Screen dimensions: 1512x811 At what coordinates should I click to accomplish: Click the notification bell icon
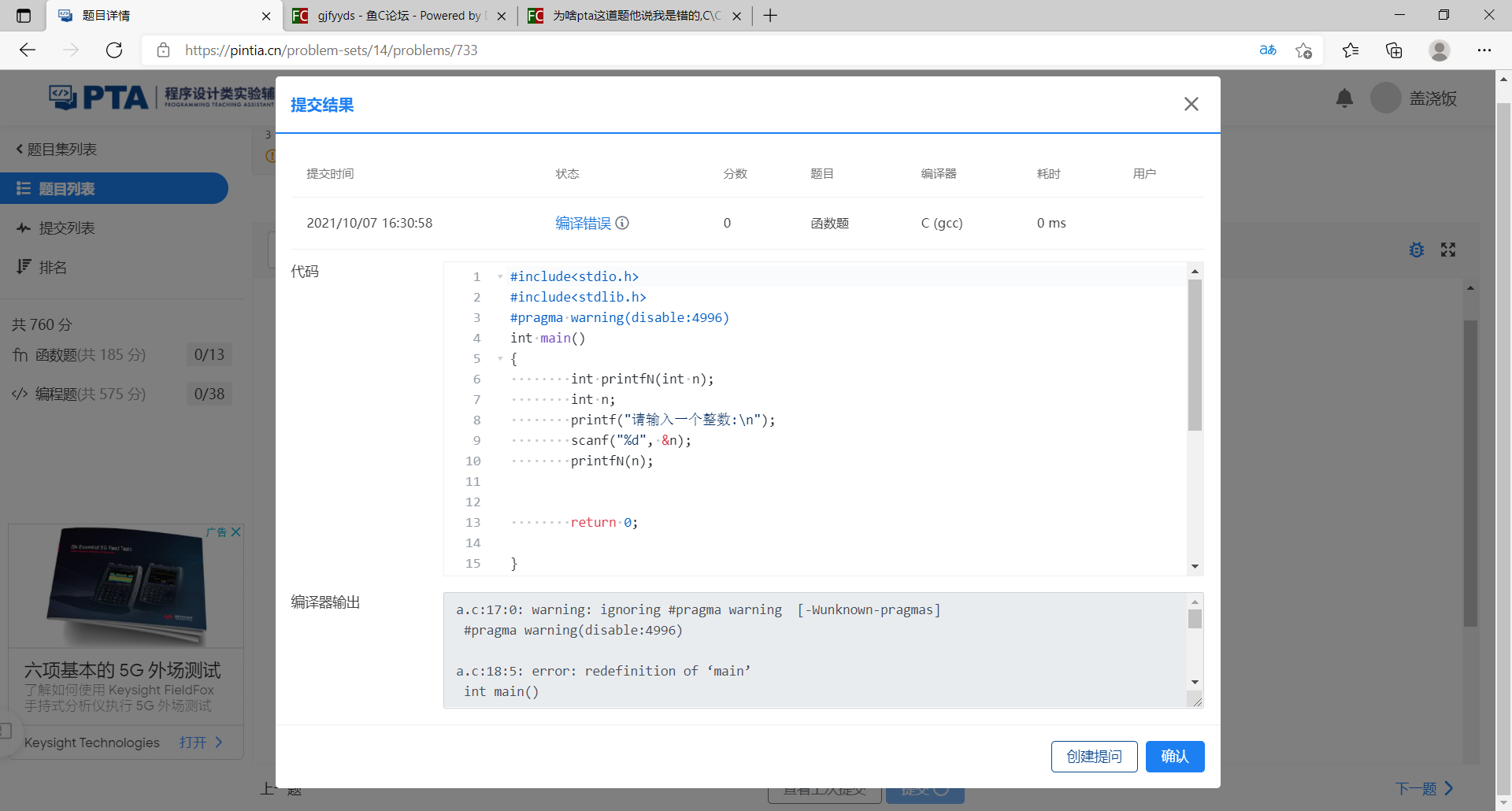point(1344,98)
